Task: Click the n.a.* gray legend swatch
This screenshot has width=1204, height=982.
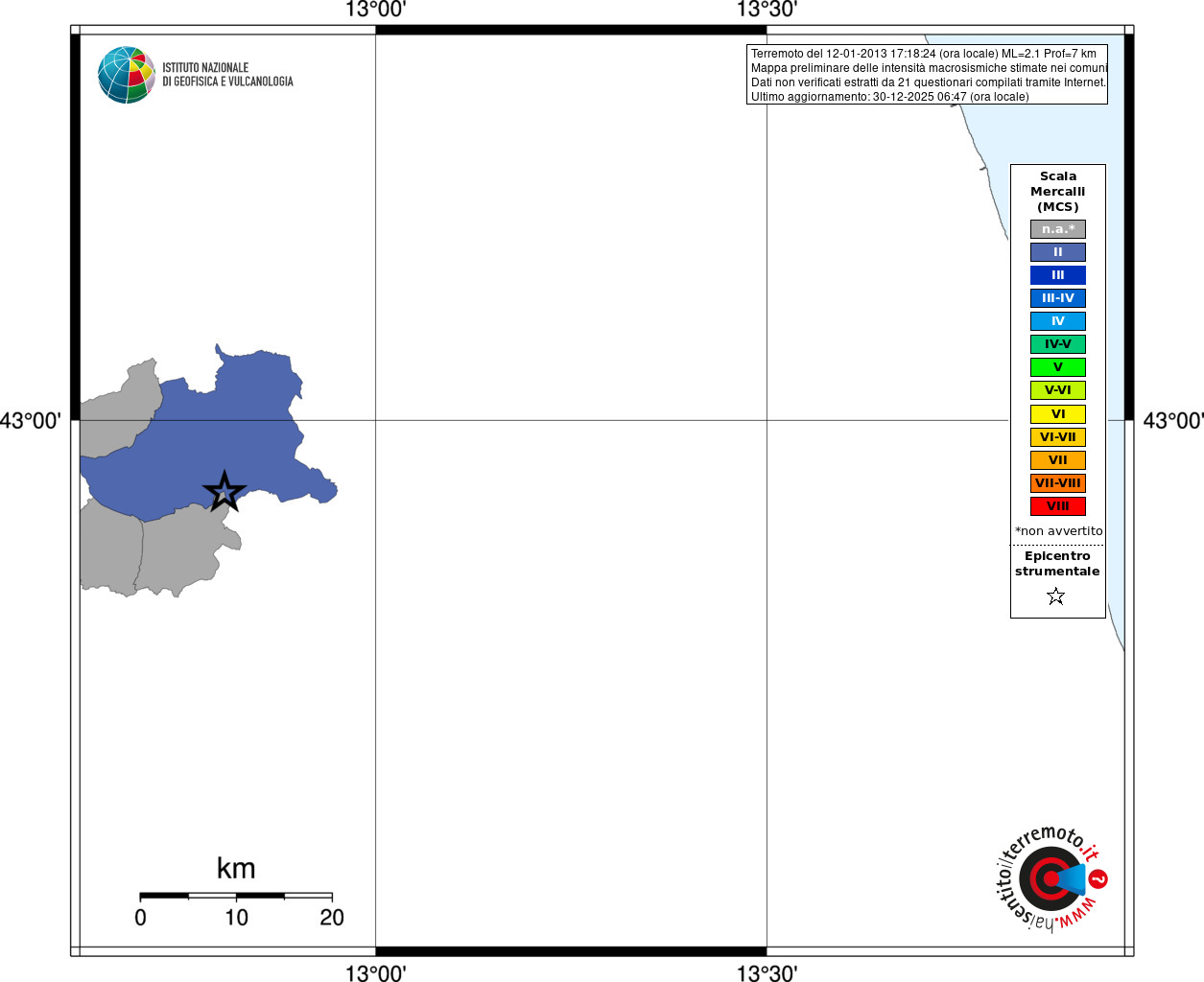Action: [x=1058, y=229]
